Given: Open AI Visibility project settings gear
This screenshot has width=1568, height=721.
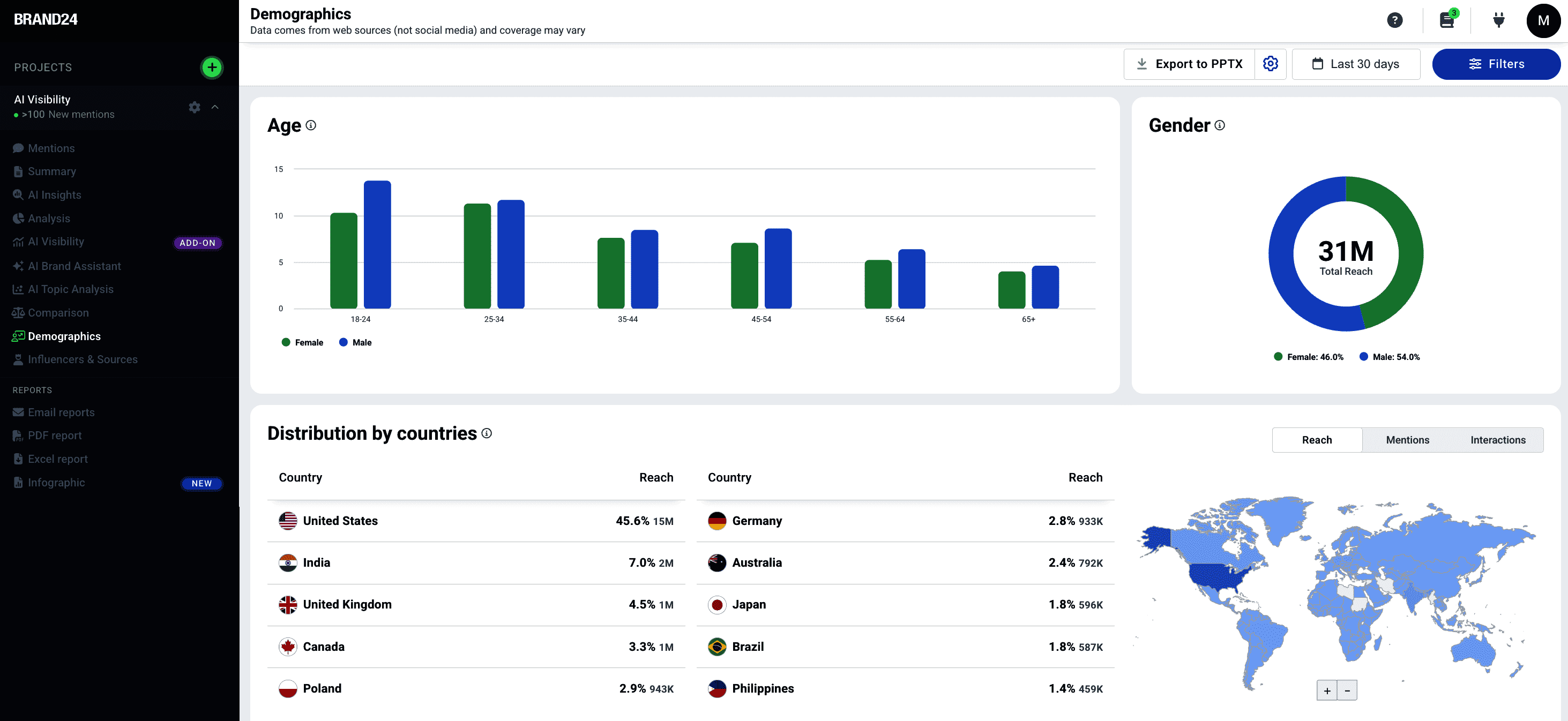Looking at the screenshot, I should pos(194,107).
